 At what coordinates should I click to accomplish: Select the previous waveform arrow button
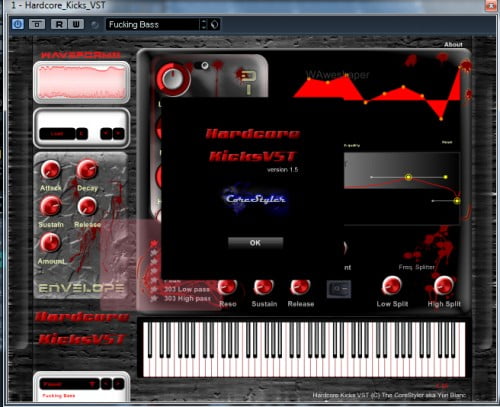[x=106, y=134]
